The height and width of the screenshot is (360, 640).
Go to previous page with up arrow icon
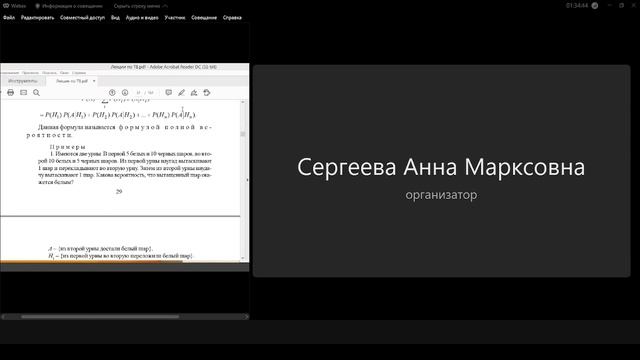click(x=112, y=93)
